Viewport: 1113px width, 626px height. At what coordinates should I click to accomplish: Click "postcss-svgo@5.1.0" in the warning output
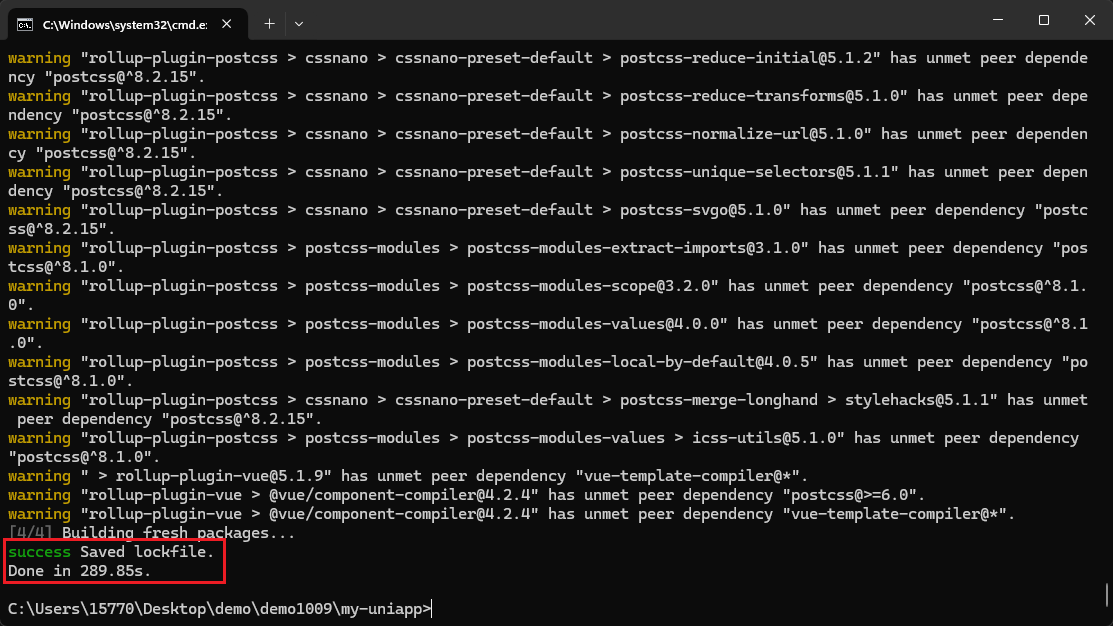[x=705, y=210]
